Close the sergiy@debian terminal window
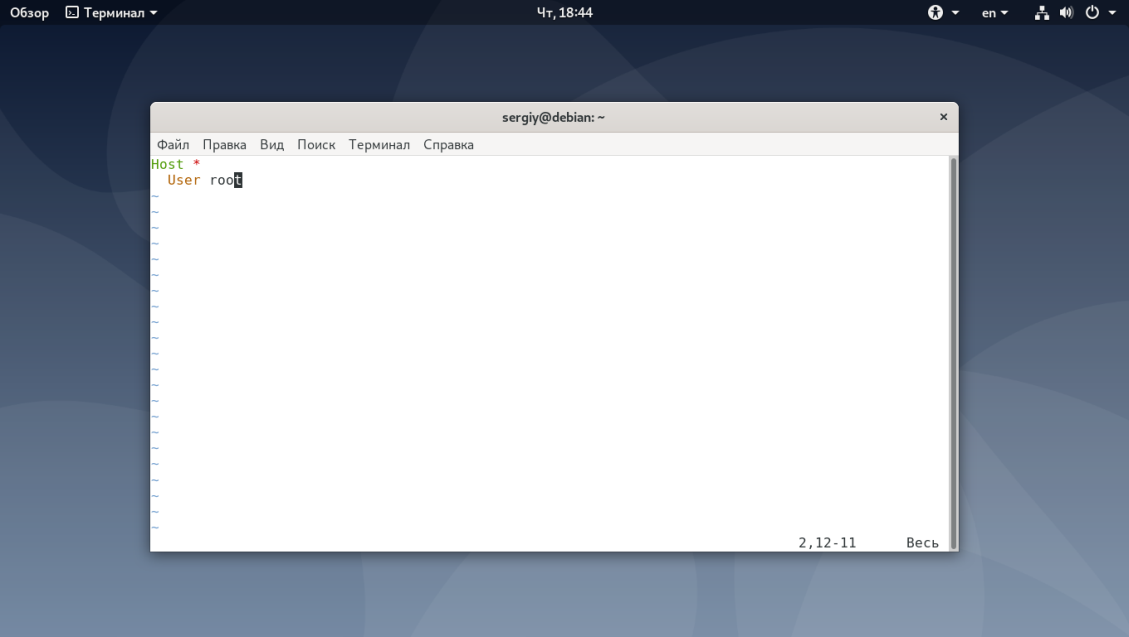 pos(943,117)
